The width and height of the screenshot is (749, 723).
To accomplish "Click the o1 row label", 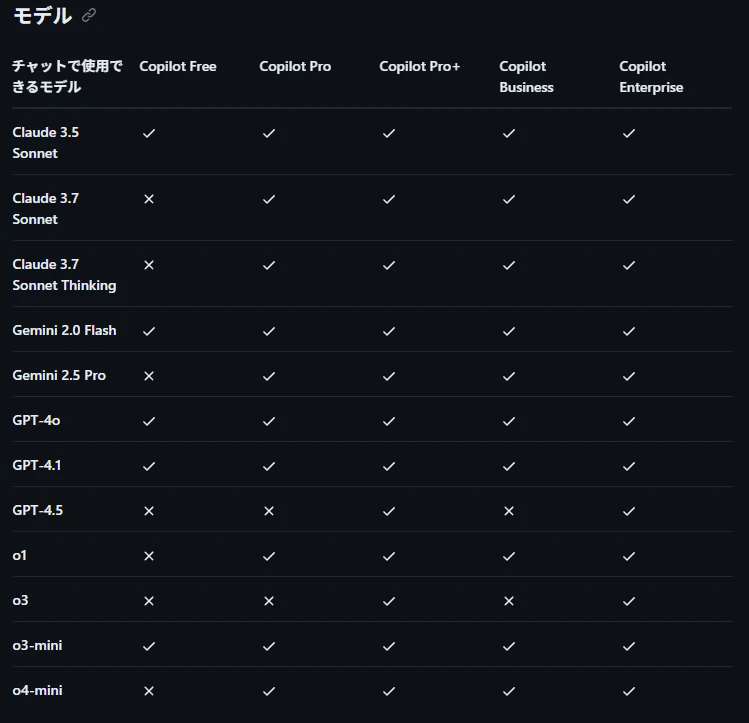I will pyautogui.click(x=20, y=555).
